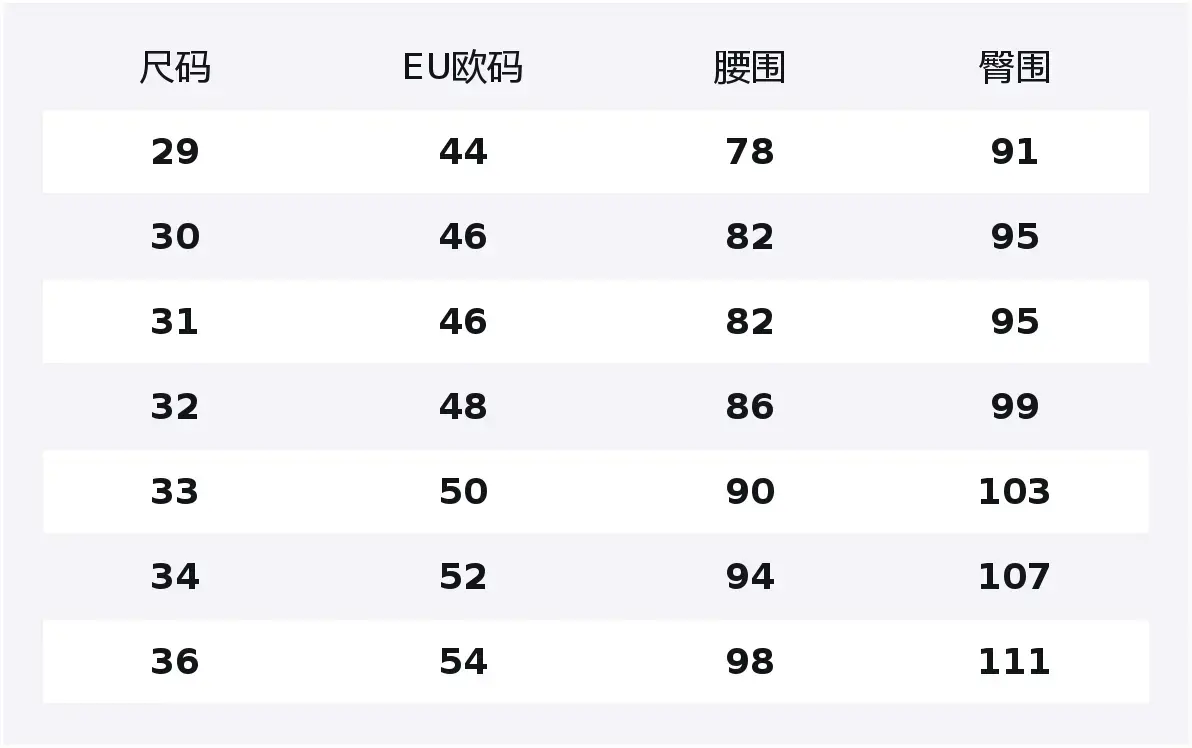Click EU size 54 cell
1192x748 pixels.
463,662
